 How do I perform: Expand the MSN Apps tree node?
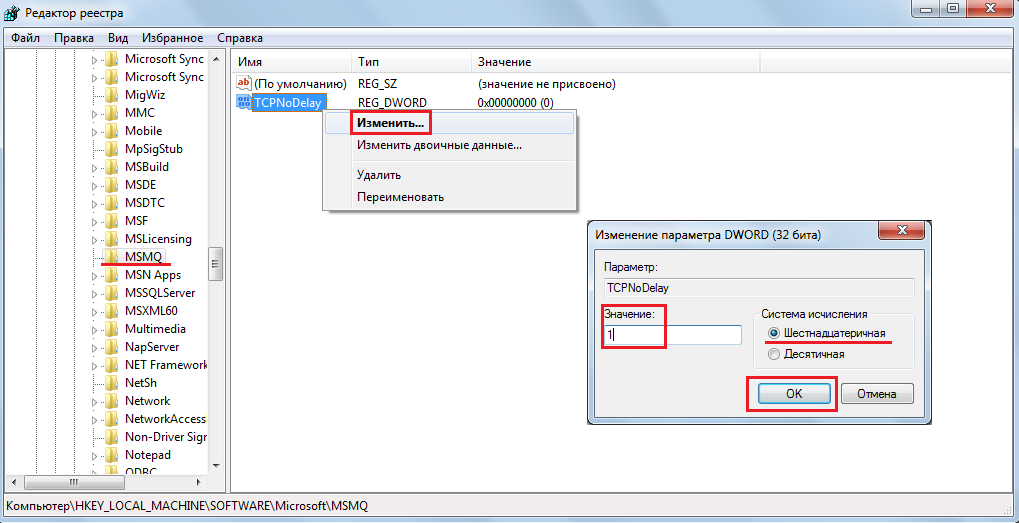[x=94, y=275]
